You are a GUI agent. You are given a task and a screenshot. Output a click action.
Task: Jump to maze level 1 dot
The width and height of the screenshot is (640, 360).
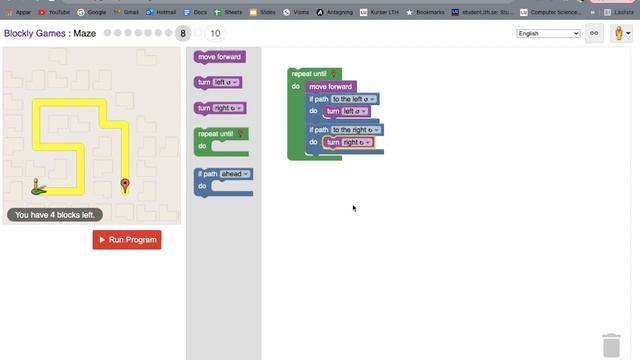(107, 33)
